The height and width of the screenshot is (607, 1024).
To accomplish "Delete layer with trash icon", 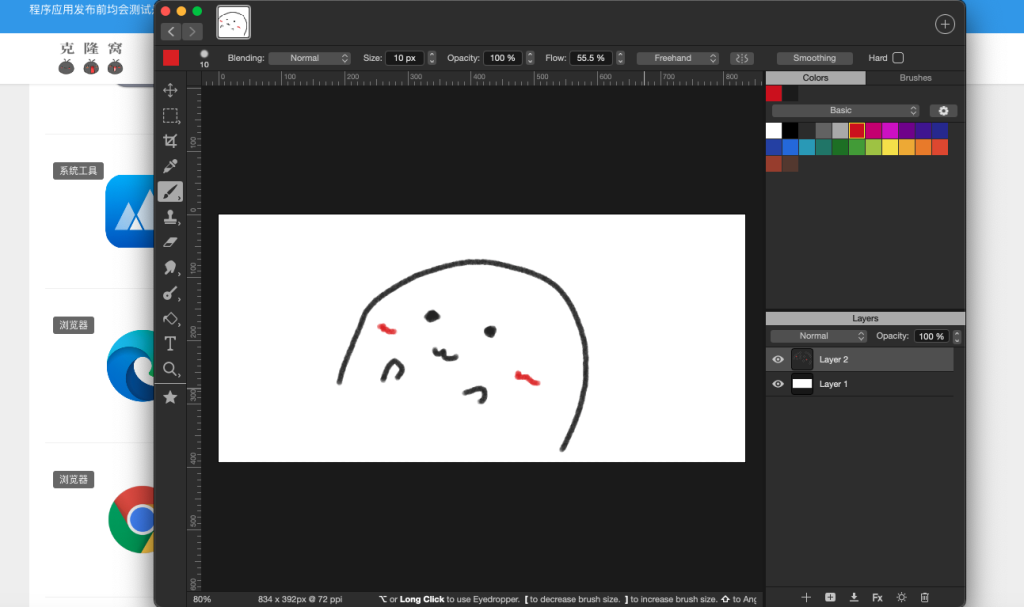I will pyautogui.click(x=924, y=597).
